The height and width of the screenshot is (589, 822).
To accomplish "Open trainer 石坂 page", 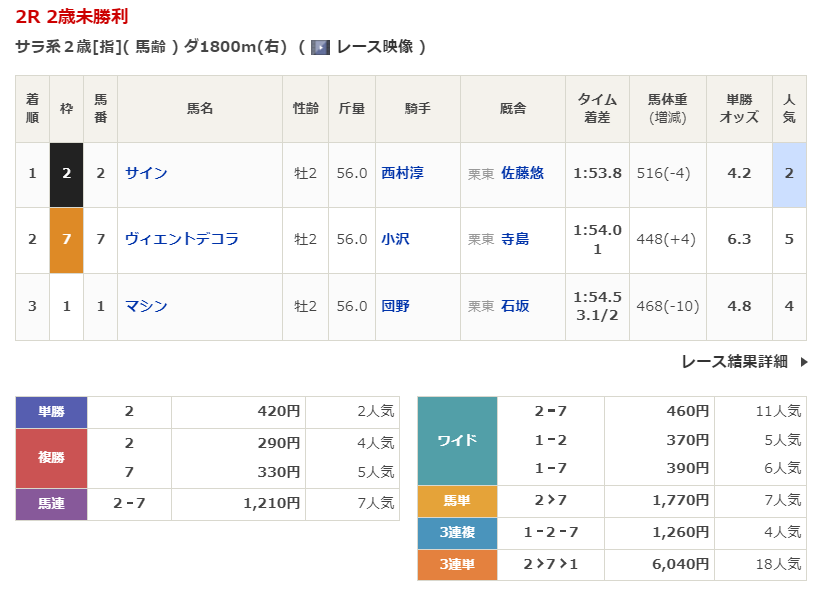I will point(515,306).
